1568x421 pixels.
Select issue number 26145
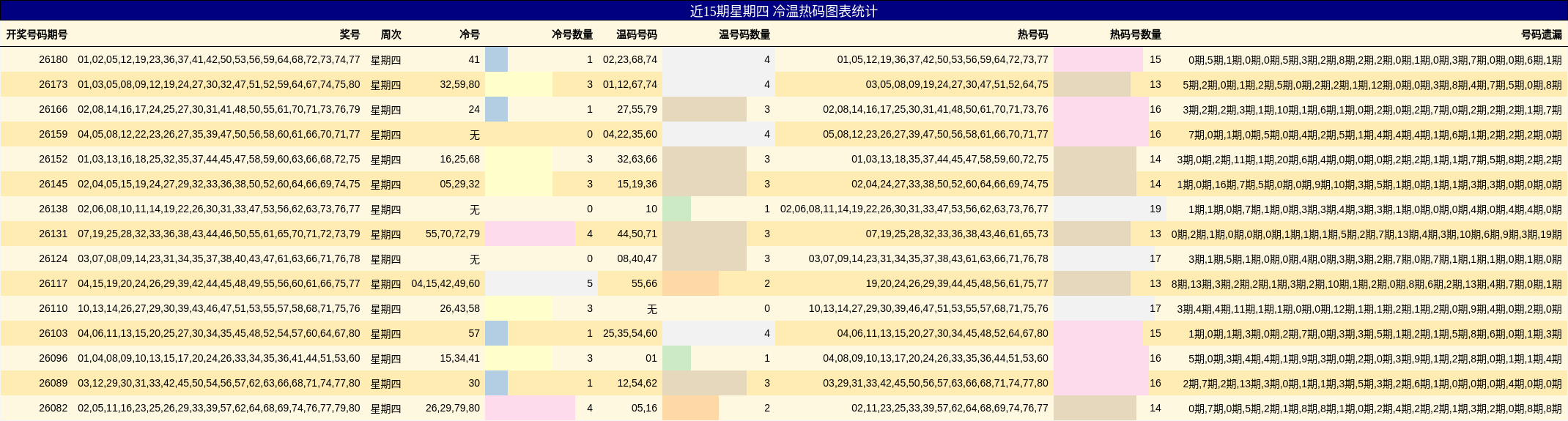click(x=53, y=184)
